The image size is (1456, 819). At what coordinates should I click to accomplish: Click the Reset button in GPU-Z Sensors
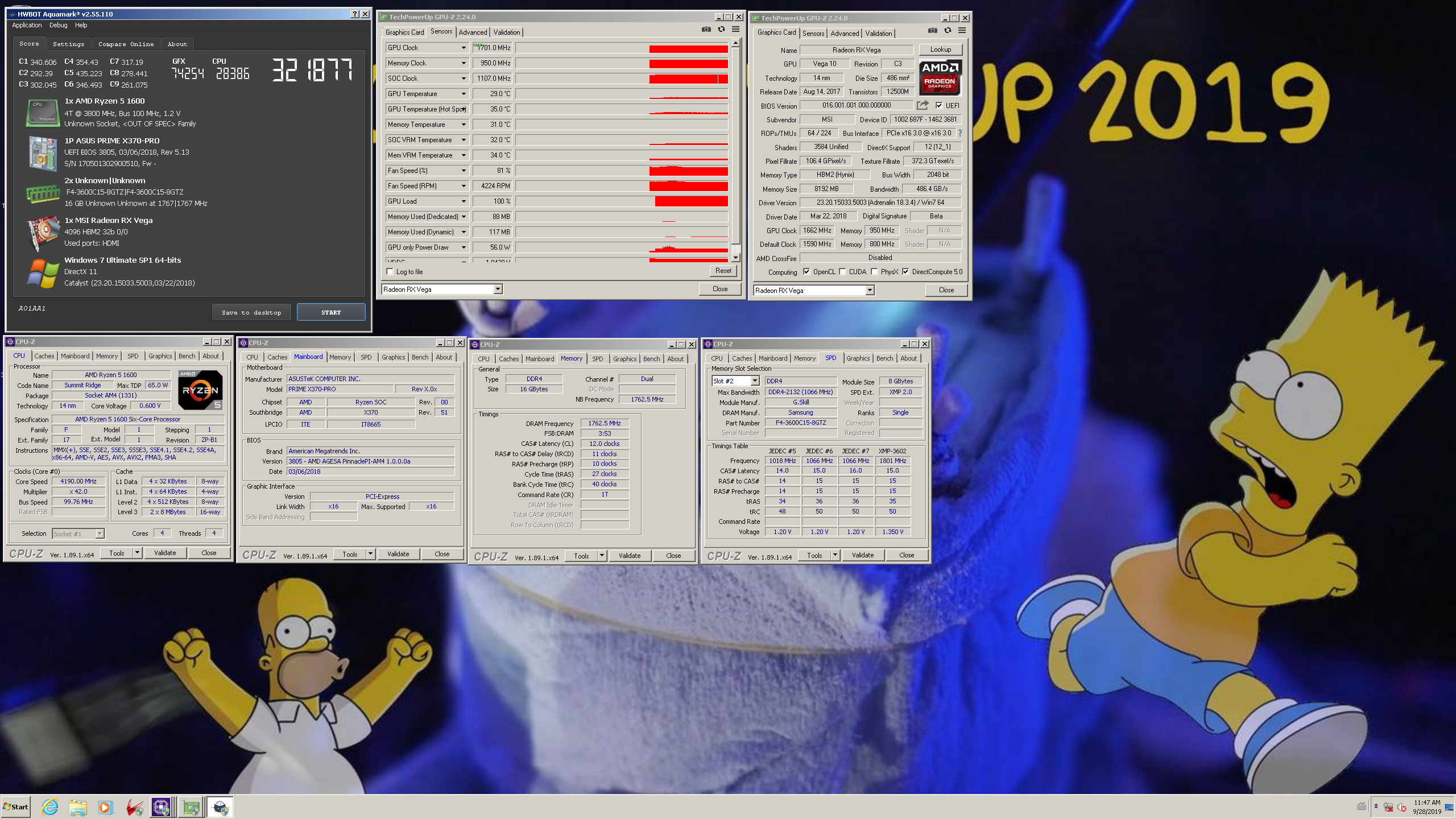723,271
